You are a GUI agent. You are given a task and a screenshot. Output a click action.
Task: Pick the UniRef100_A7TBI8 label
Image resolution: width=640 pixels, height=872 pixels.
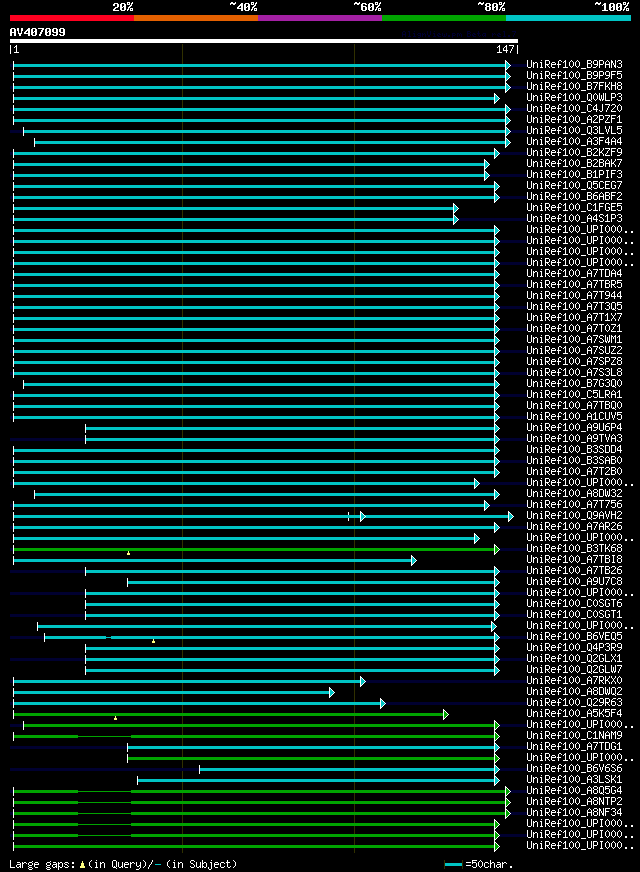pyautogui.click(x=574, y=559)
